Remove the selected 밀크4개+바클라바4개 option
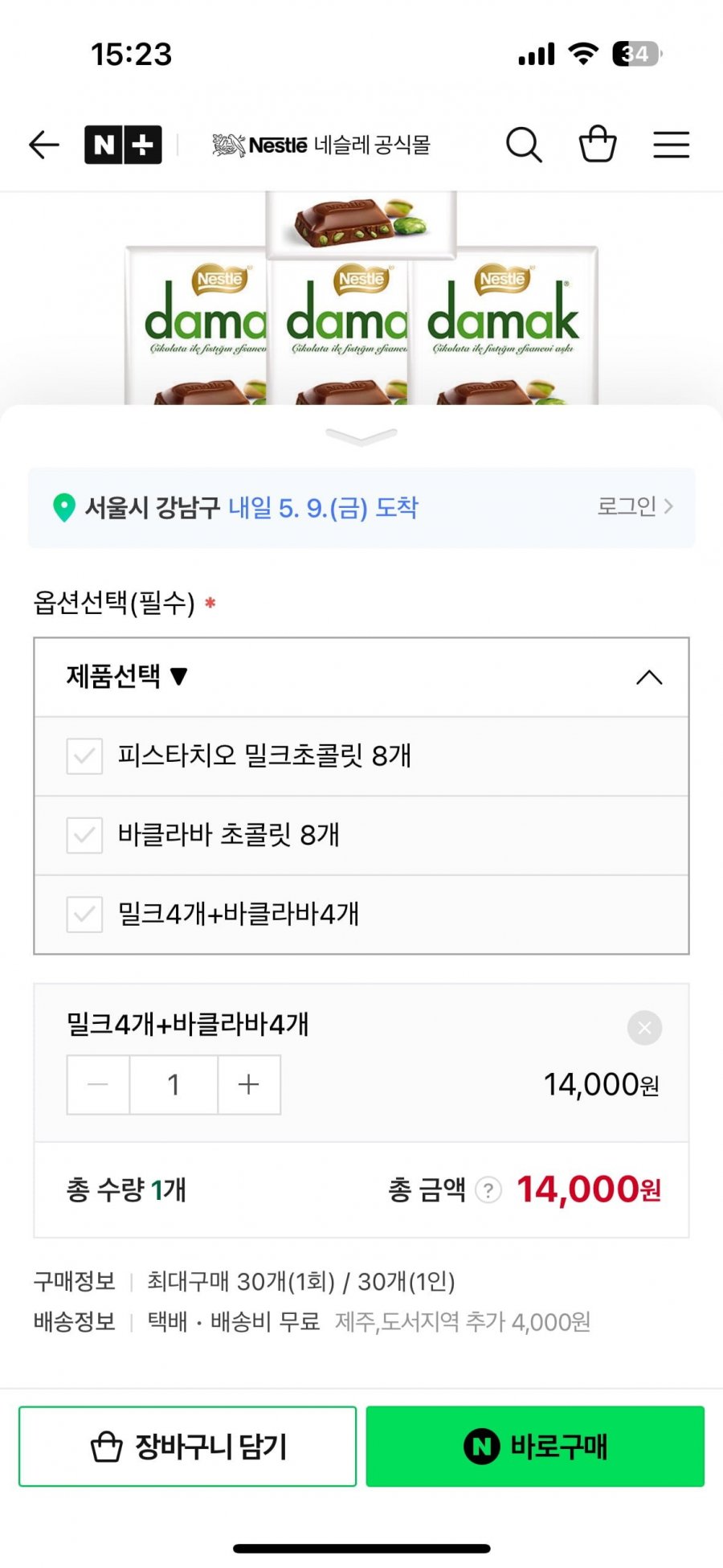Image resolution: width=723 pixels, height=1568 pixels. click(x=644, y=1028)
